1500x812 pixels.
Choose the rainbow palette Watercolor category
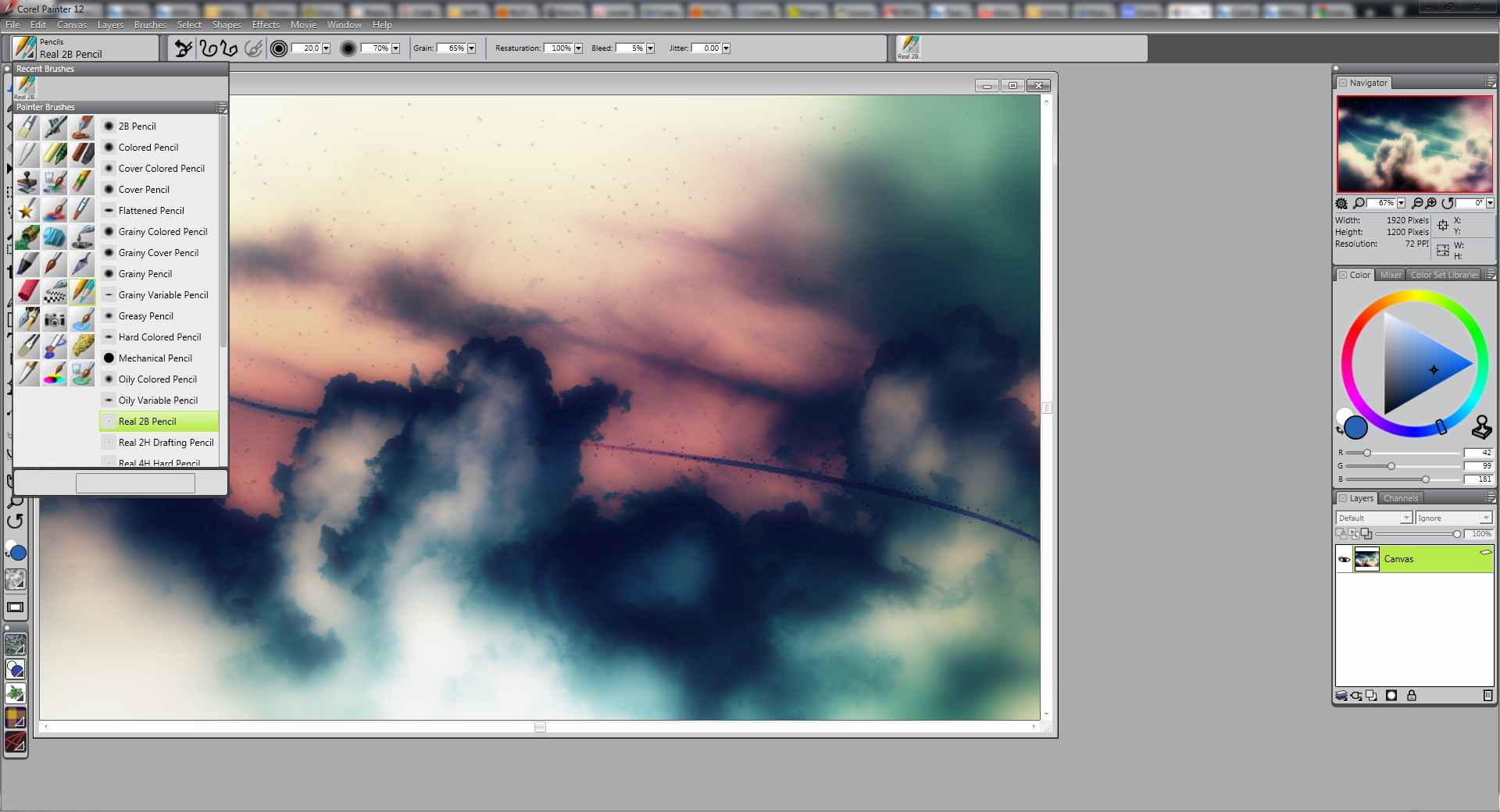[x=55, y=373]
